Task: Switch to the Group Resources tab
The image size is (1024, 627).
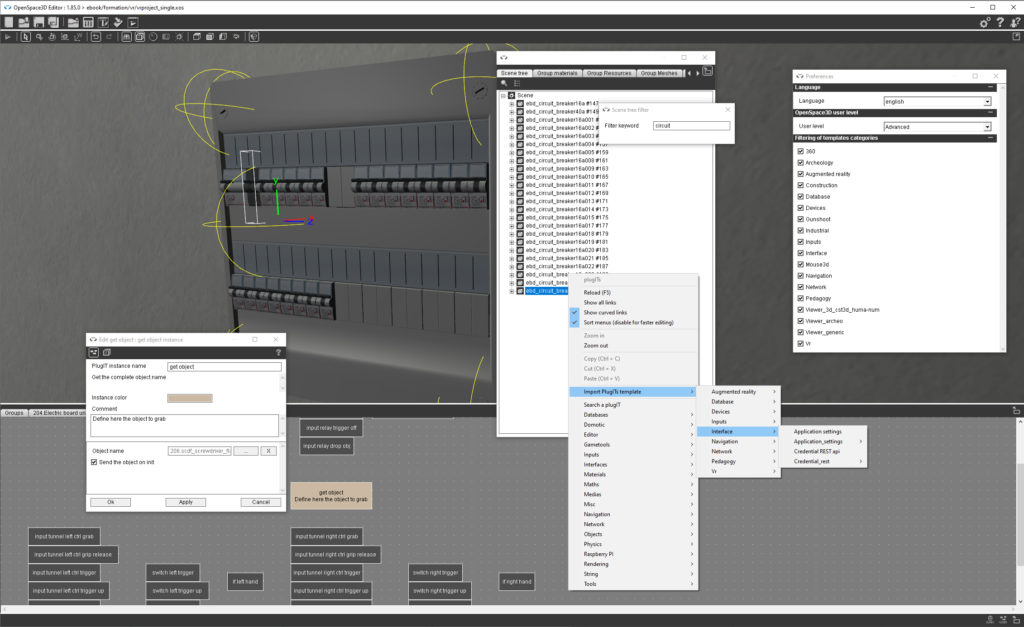Action: 609,73
